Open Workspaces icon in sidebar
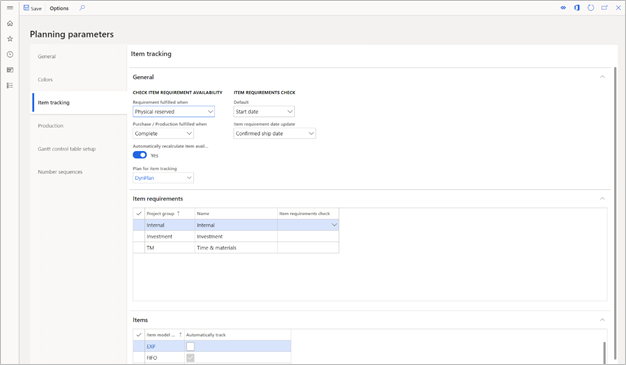The image size is (626, 365). [x=10, y=70]
